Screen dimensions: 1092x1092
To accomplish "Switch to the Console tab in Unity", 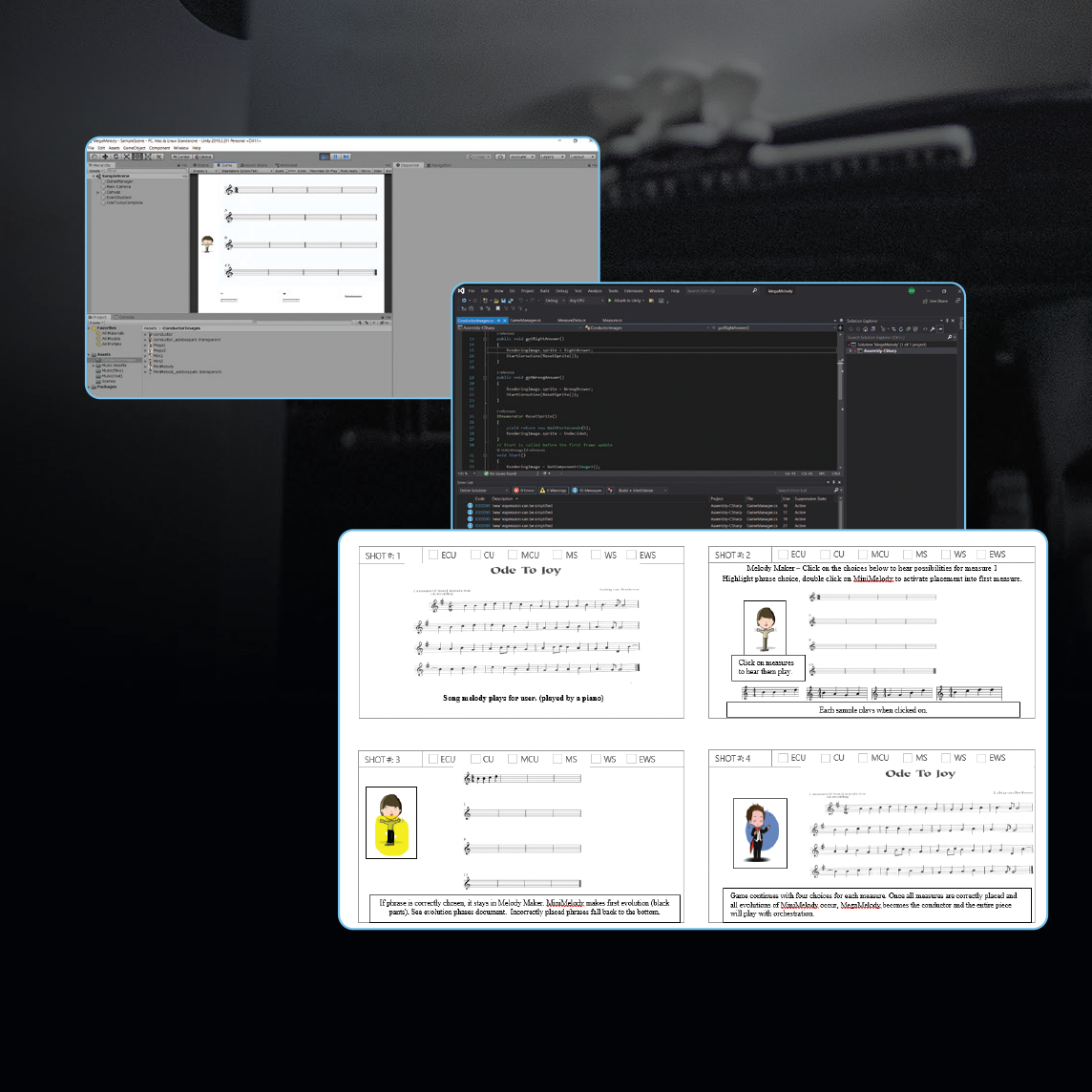I will click(x=125, y=317).
